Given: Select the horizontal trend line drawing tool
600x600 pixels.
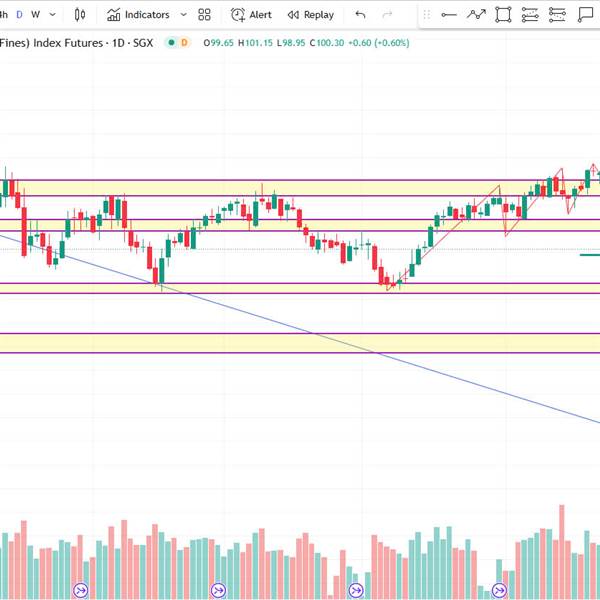Looking at the screenshot, I should point(448,15).
